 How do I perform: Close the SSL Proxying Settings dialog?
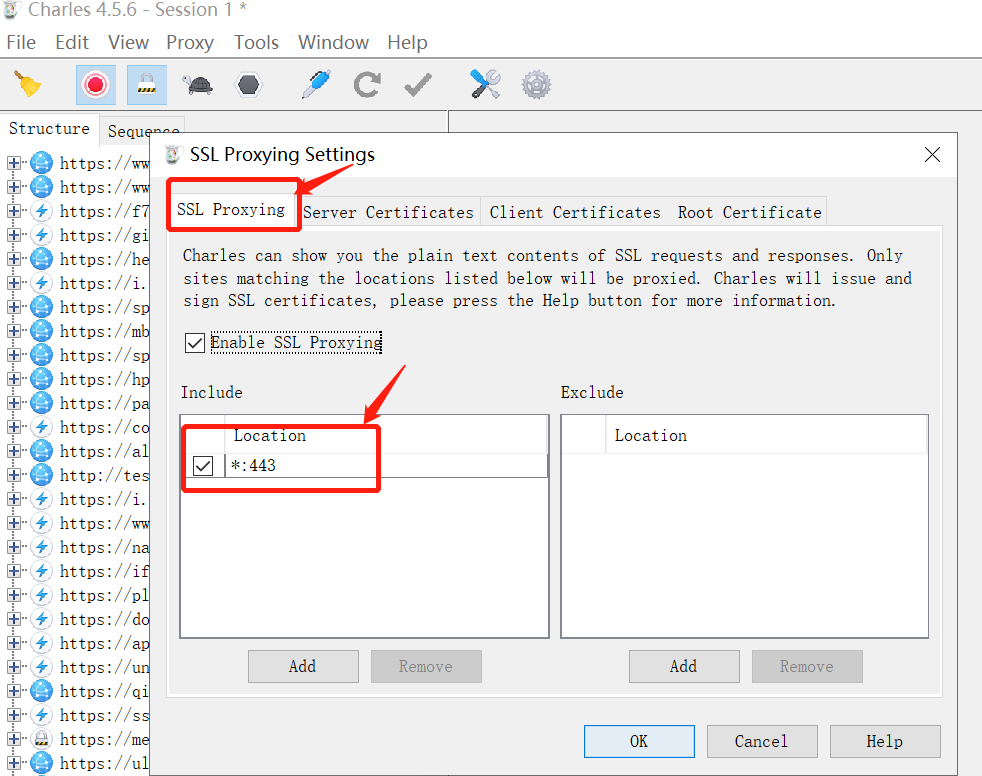[x=932, y=155]
